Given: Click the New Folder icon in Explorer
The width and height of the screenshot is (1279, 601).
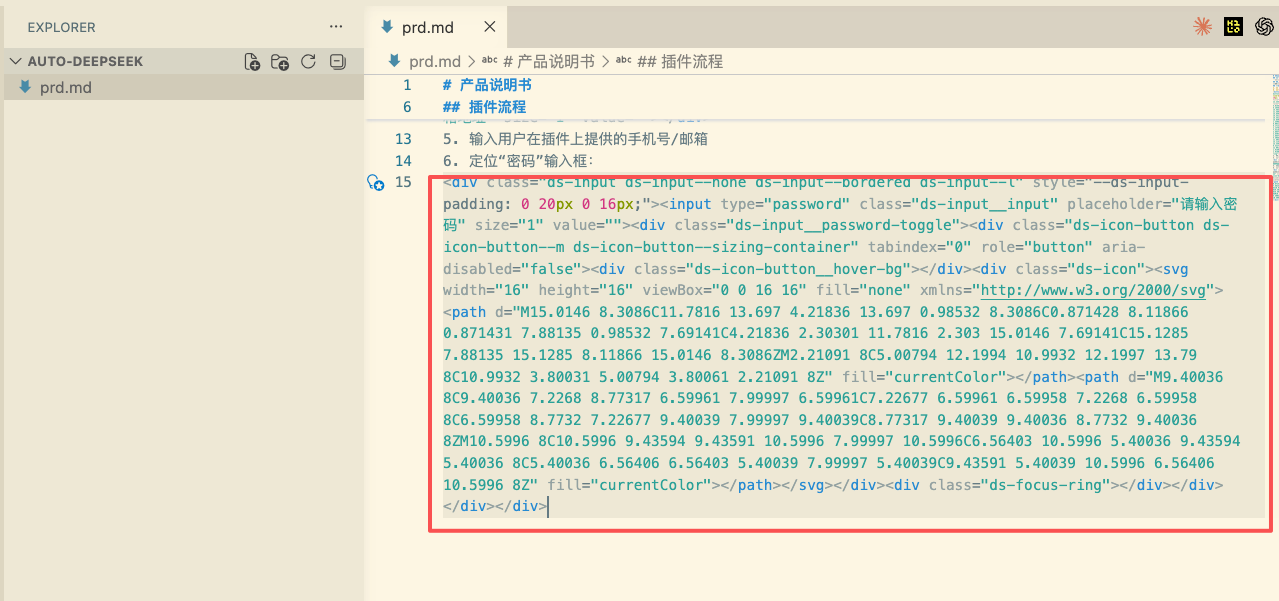Looking at the screenshot, I should pos(280,62).
